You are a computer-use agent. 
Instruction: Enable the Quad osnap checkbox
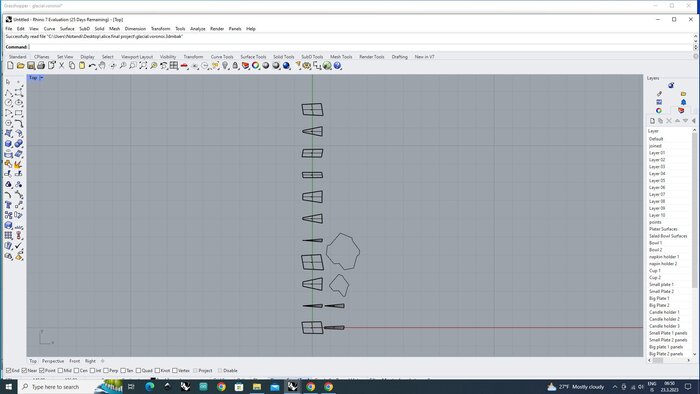point(138,370)
